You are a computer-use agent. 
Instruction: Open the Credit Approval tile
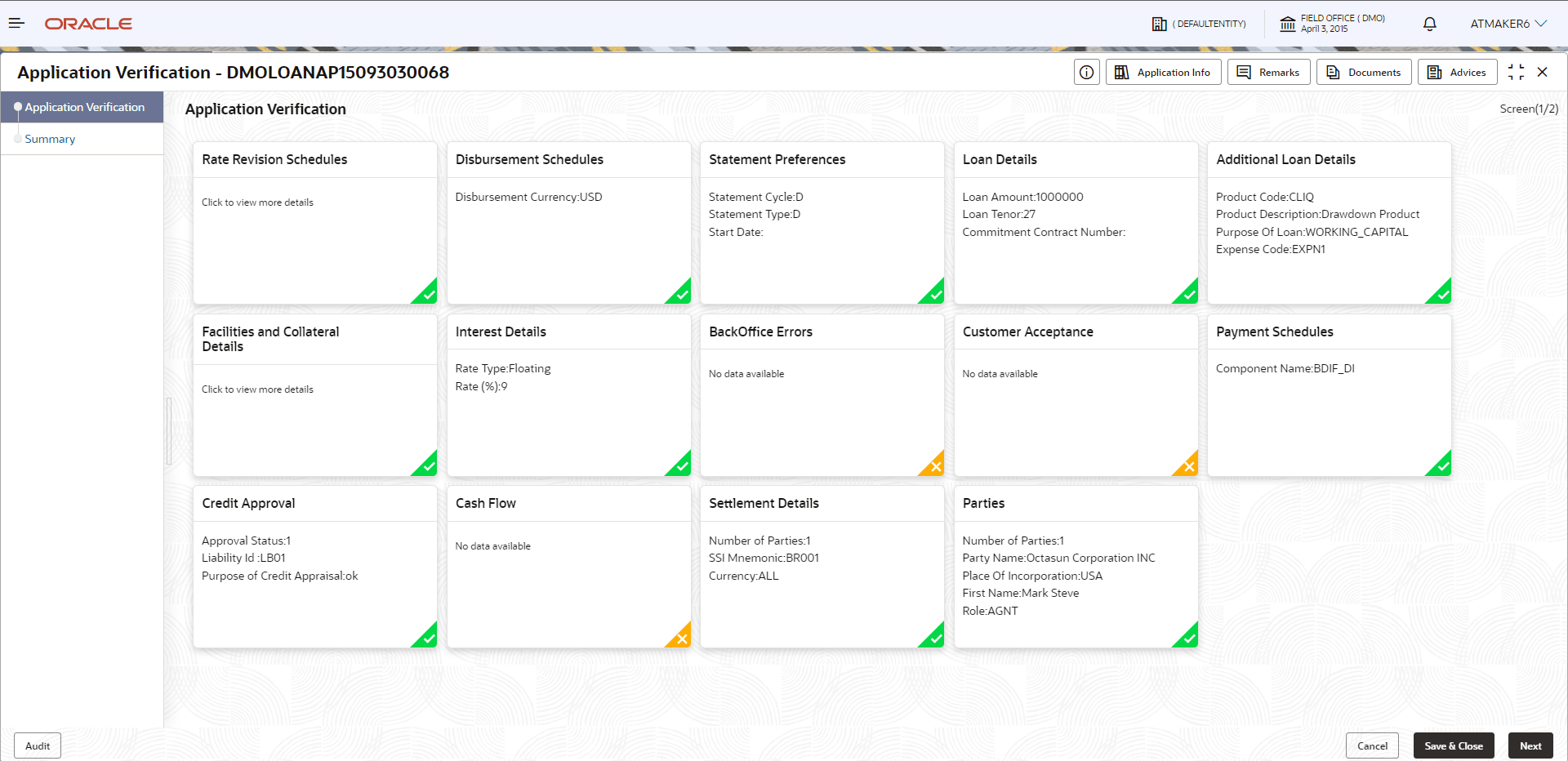point(315,567)
